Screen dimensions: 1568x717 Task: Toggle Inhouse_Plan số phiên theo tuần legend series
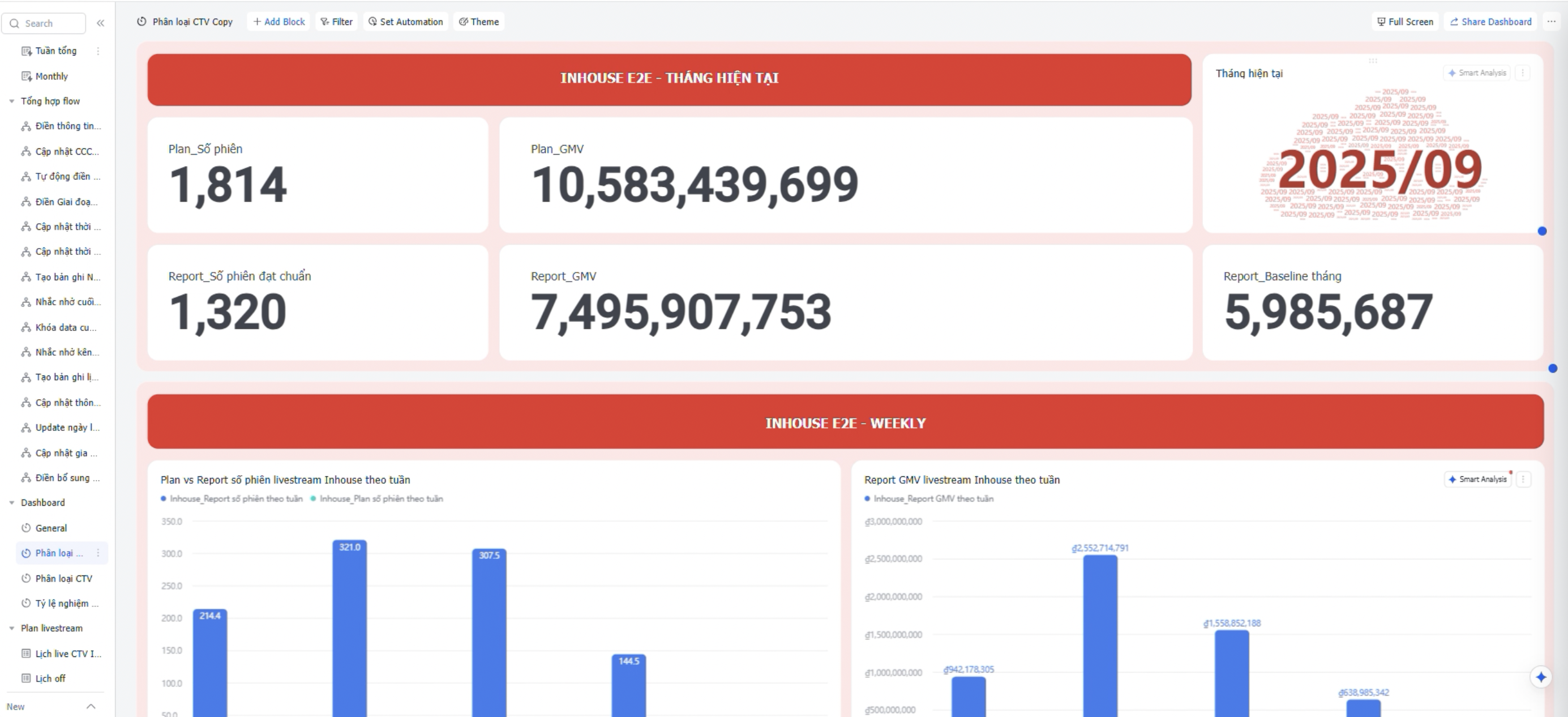(x=378, y=499)
